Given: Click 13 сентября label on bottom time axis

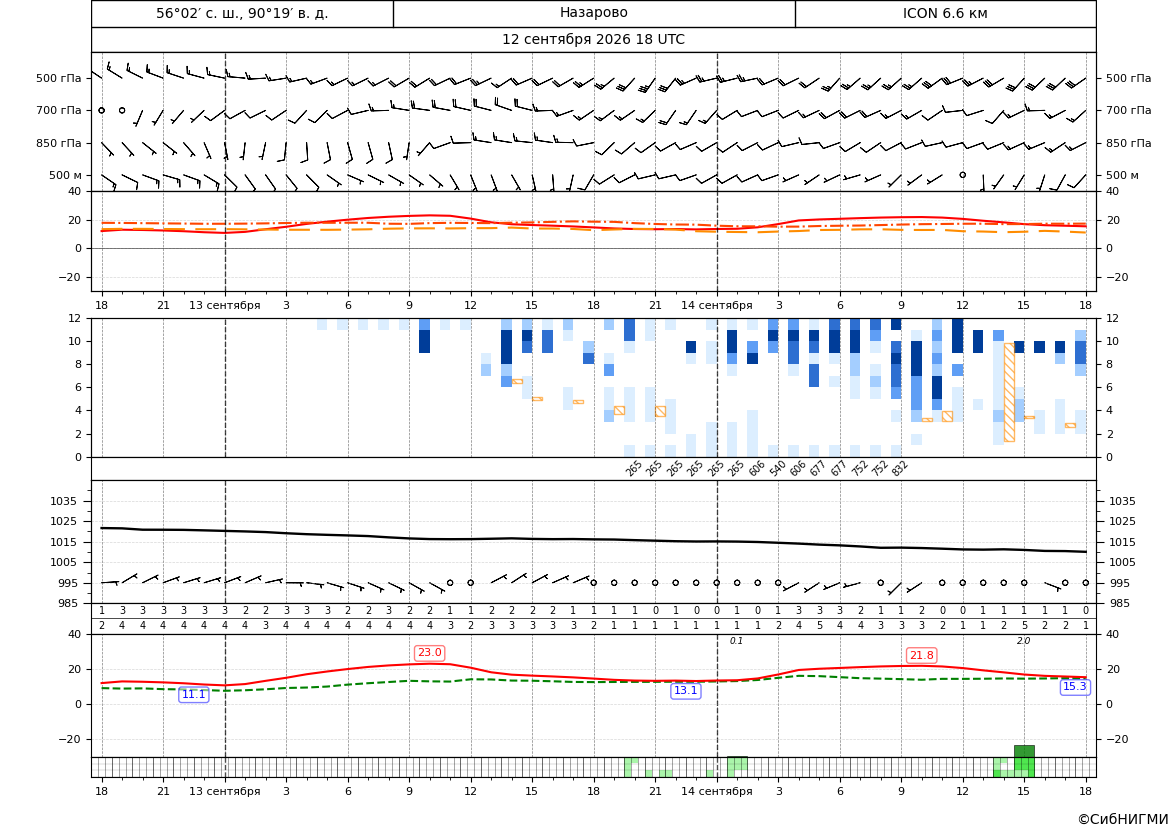Looking at the screenshot, I should pos(224,791).
